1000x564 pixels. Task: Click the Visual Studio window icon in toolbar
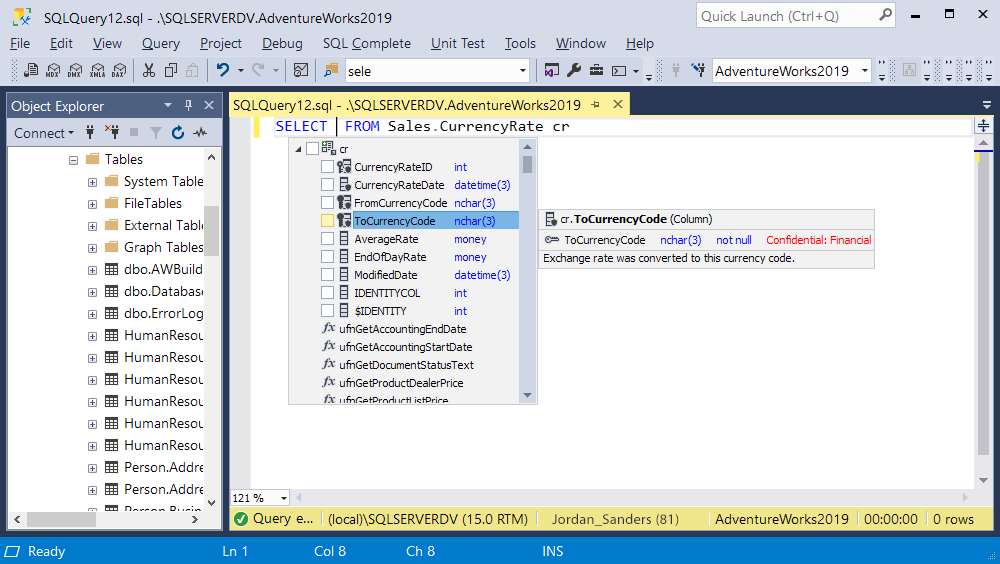[x=552, y=70]
